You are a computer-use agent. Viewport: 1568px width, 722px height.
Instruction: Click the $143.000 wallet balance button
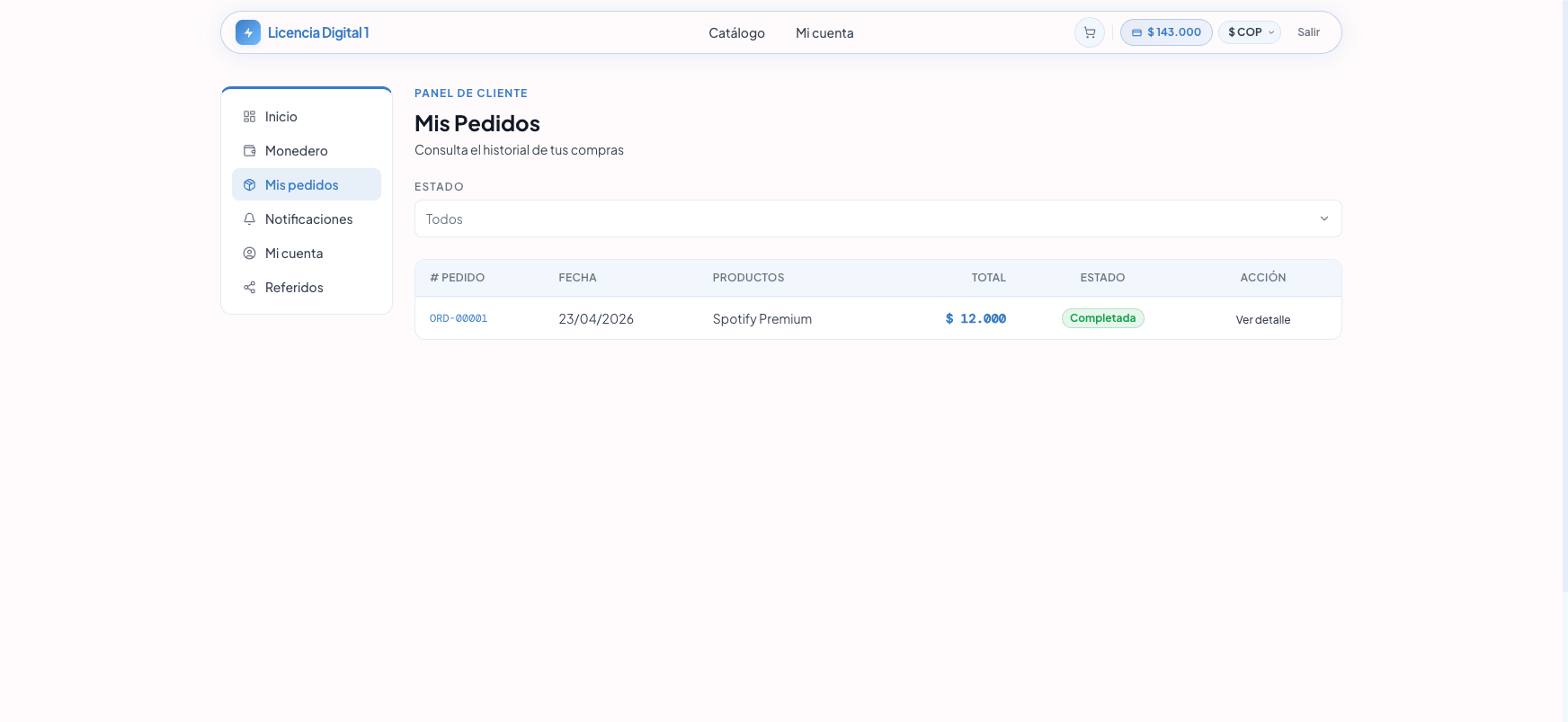[x=1166, y=32]
